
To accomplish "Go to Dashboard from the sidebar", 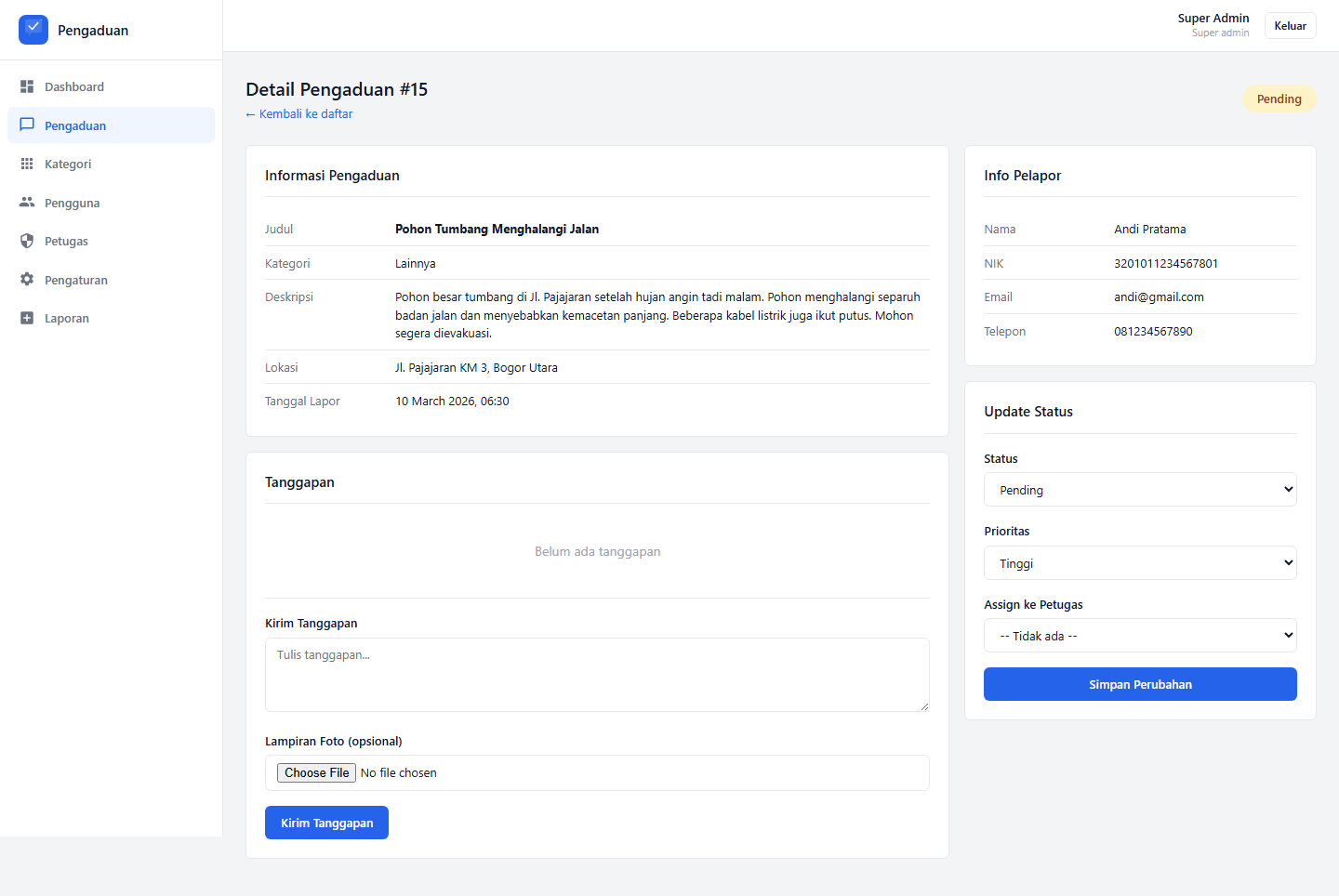I will (x=74, y=86).
